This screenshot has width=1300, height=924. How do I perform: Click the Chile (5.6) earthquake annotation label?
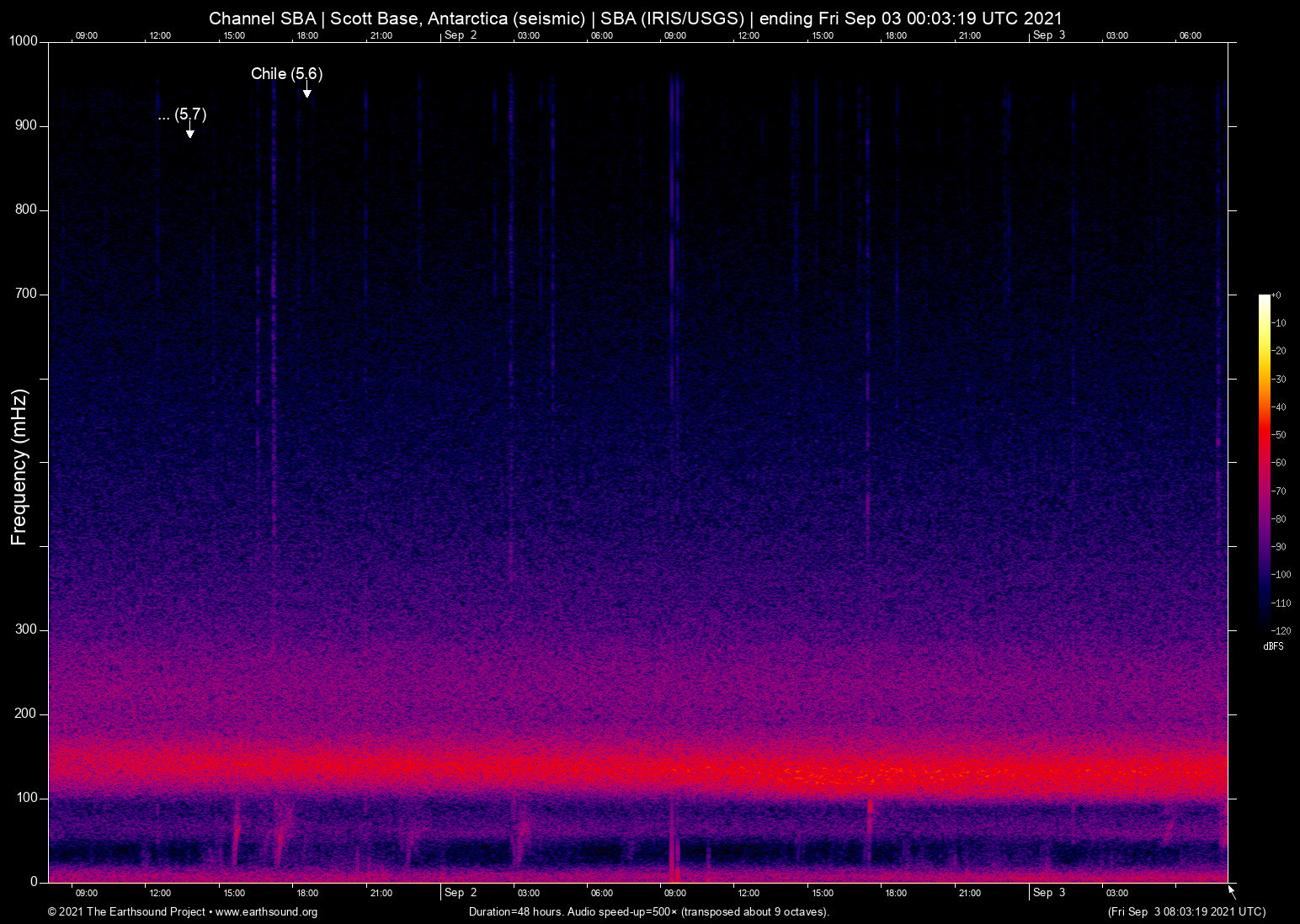click(286, 74)
